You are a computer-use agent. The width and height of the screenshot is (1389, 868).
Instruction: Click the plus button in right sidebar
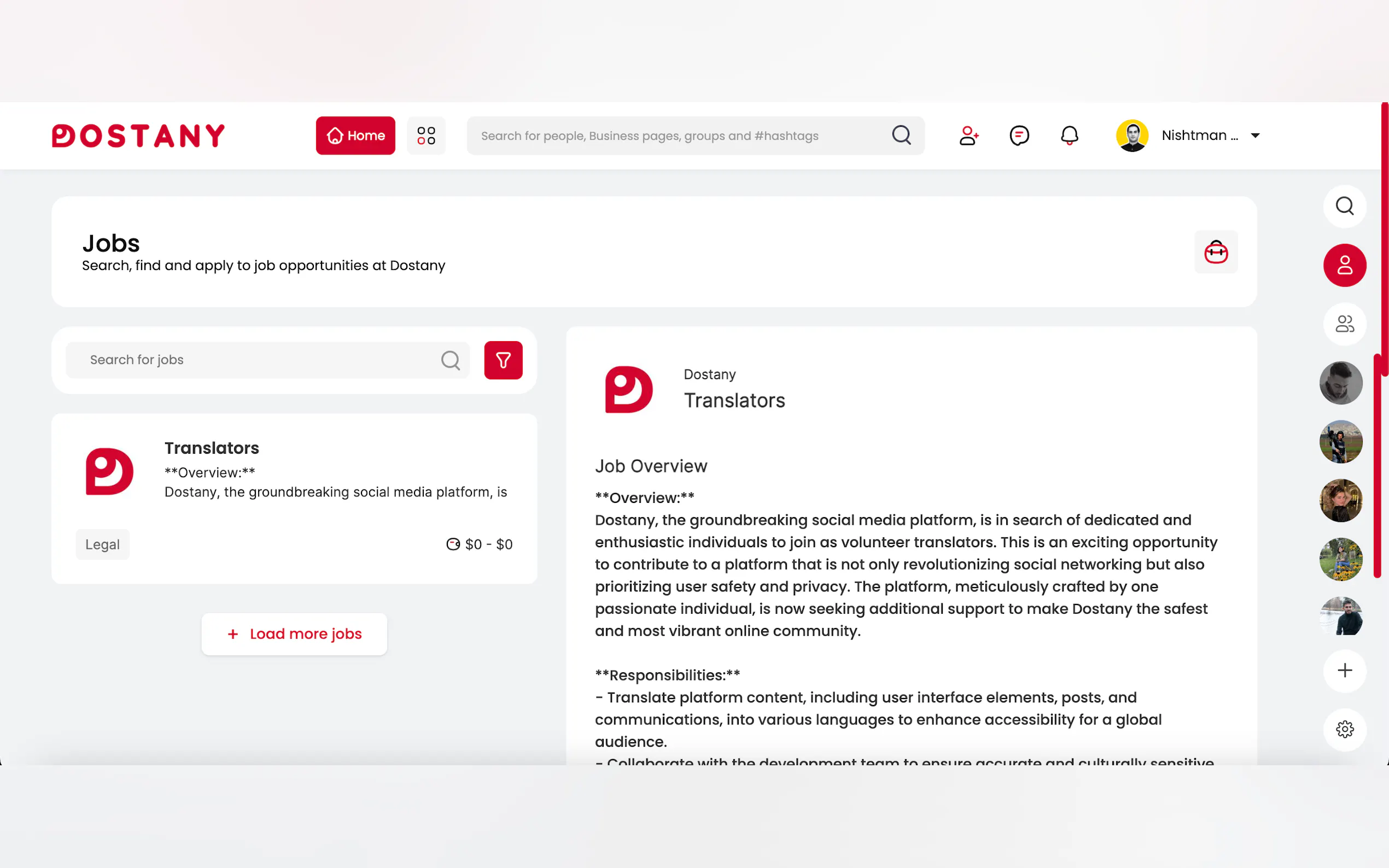[x=1344, y=671]
